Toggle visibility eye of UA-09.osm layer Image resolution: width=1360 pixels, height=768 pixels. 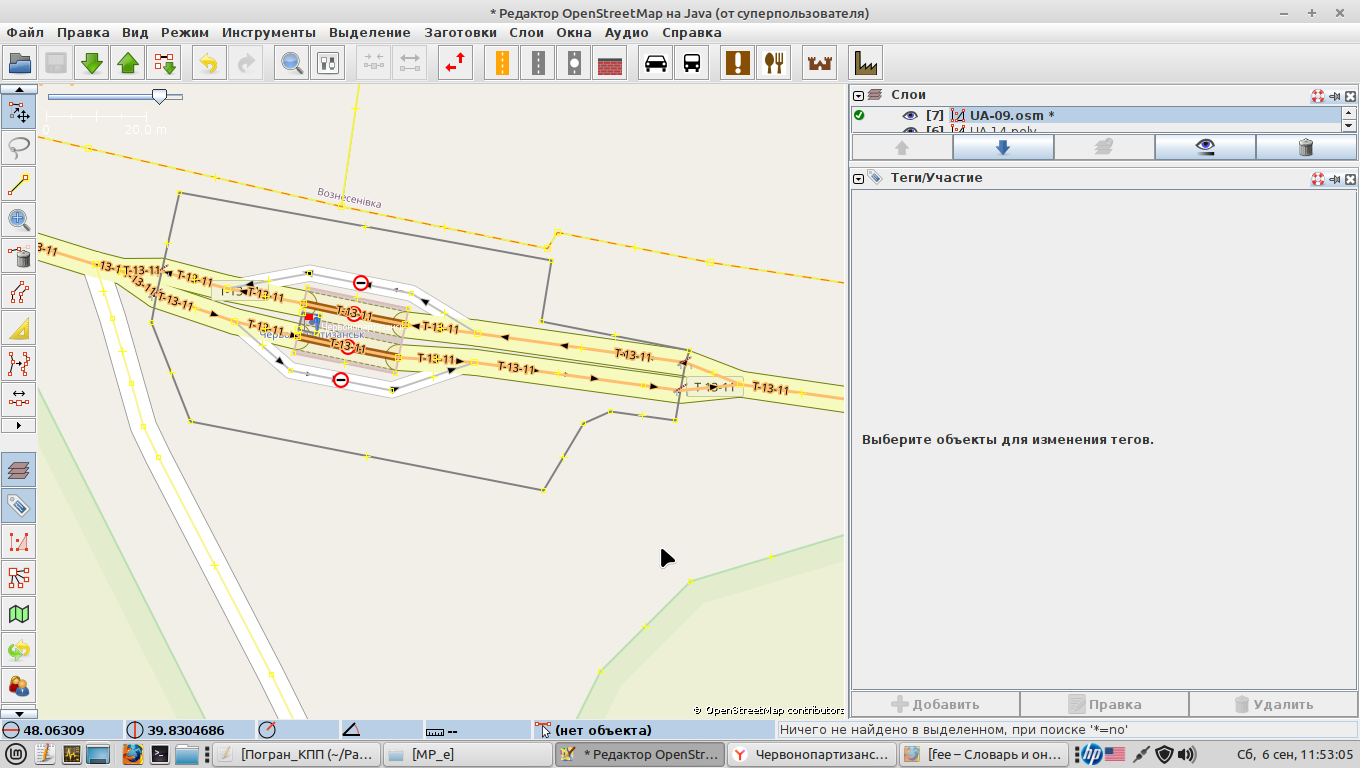pyautogui.click(x=910, y=116)
